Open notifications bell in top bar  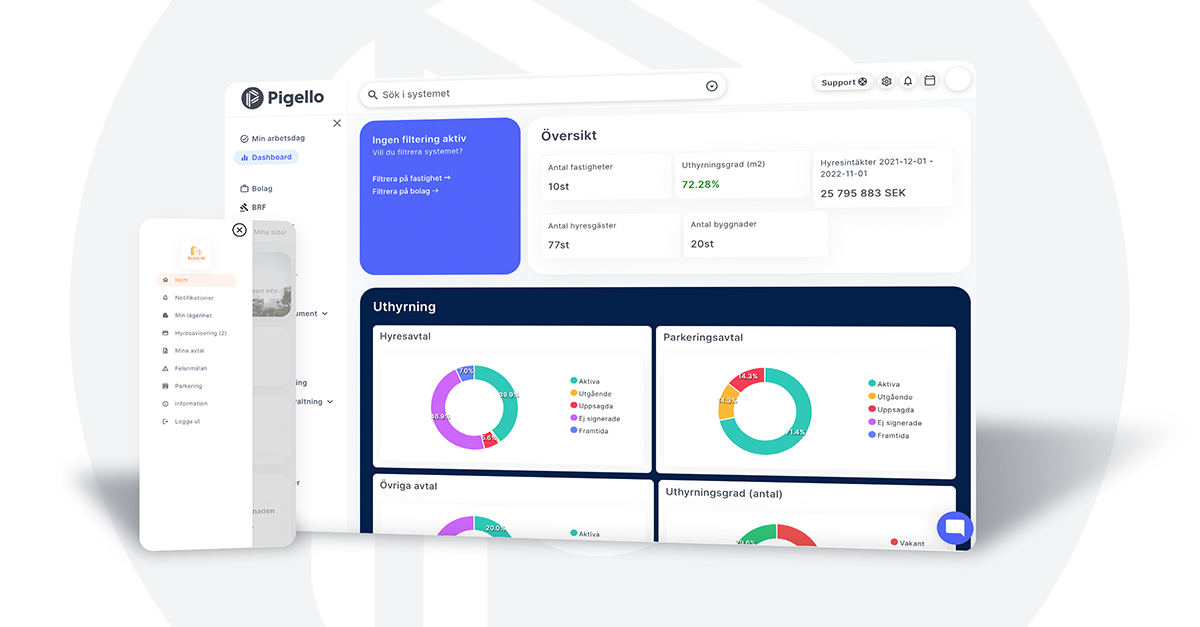[908, 81]
